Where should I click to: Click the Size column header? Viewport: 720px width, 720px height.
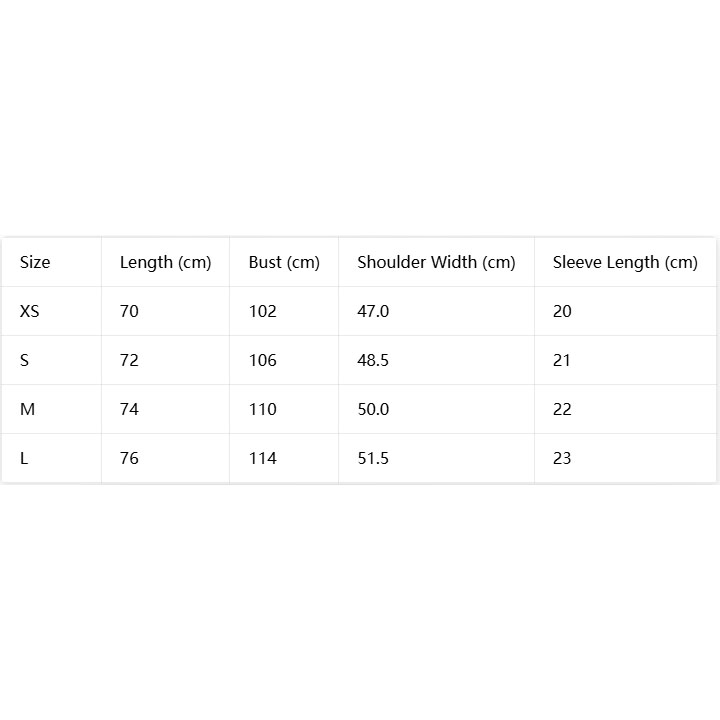click(35, 262)
